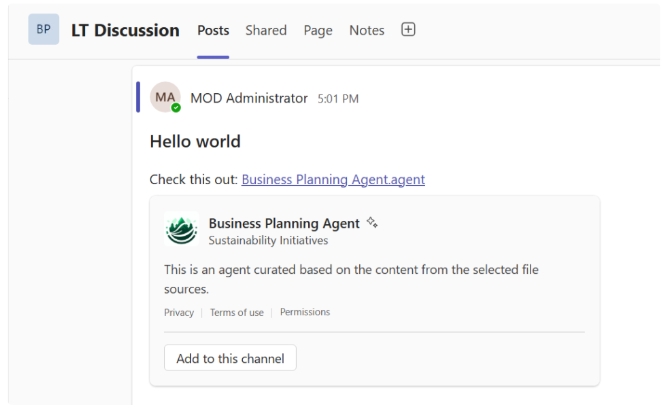
Task: Click the sparkle icon beside agent title
Action: [x=372, y=222]
